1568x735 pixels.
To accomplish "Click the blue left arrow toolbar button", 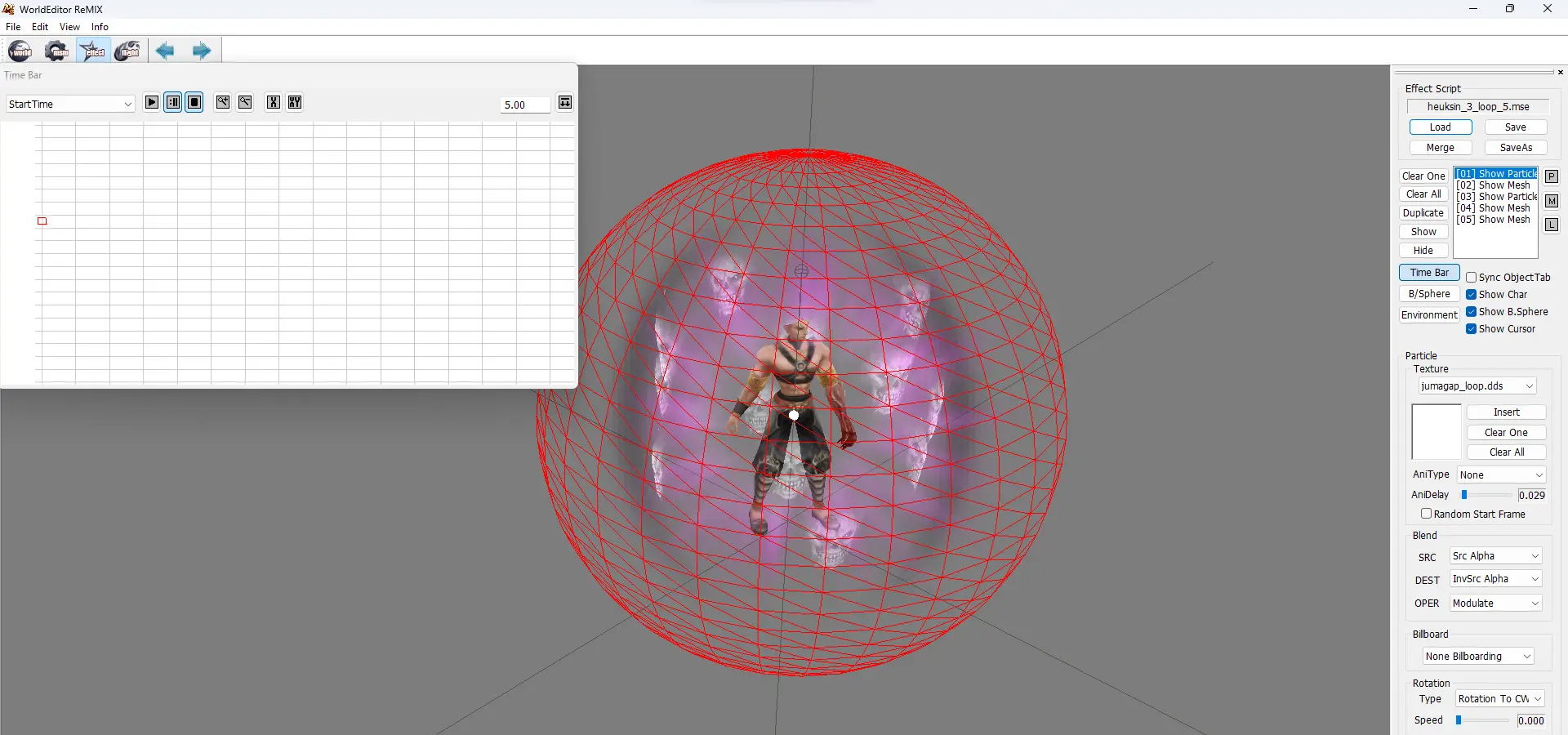I will [x=165, y=51].
